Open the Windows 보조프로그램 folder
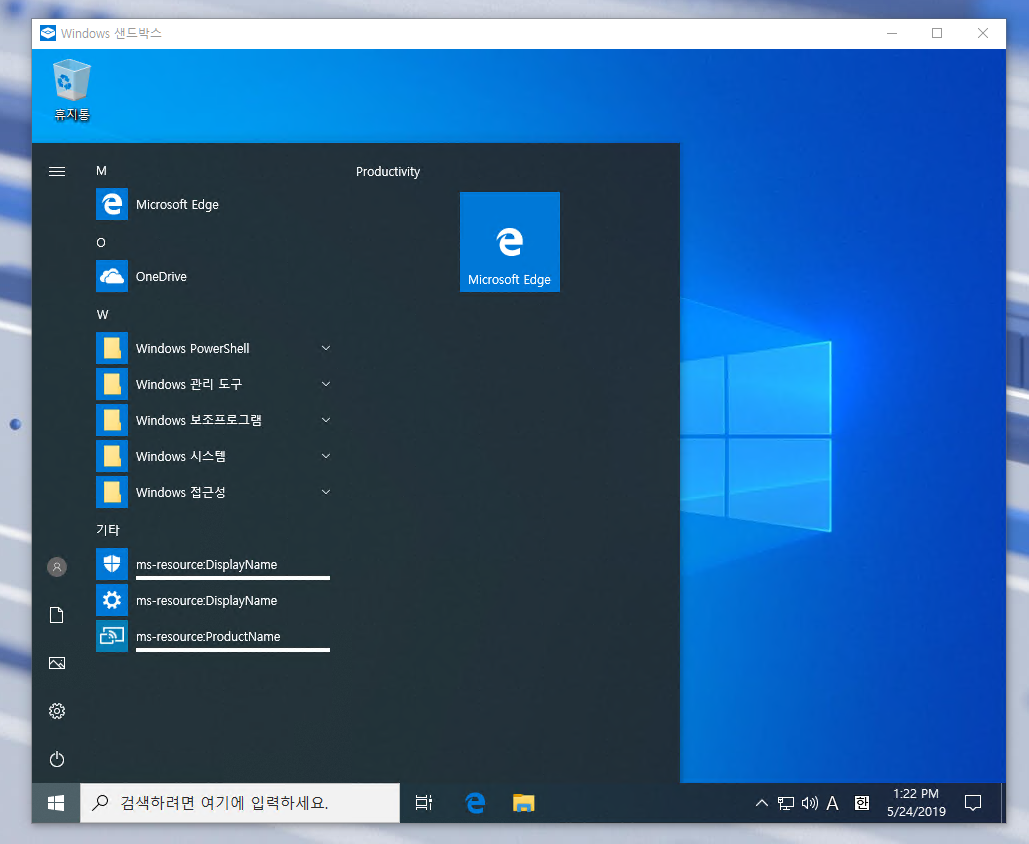Viewport: 1029px width, 844px height. [x=213, y=420]
